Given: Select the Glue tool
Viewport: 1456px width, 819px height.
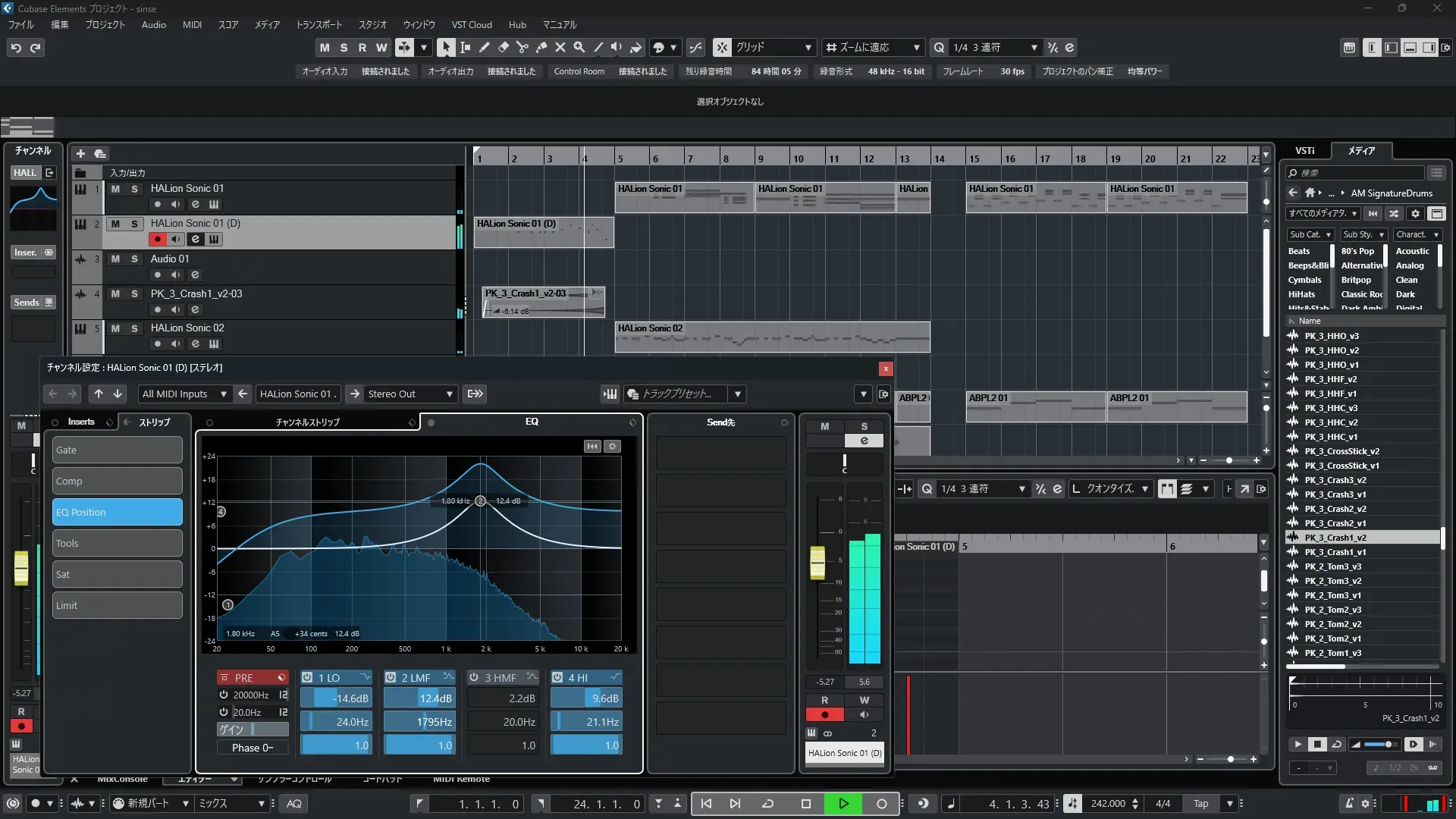Looking at the screenshot, I should pos(541,47).
